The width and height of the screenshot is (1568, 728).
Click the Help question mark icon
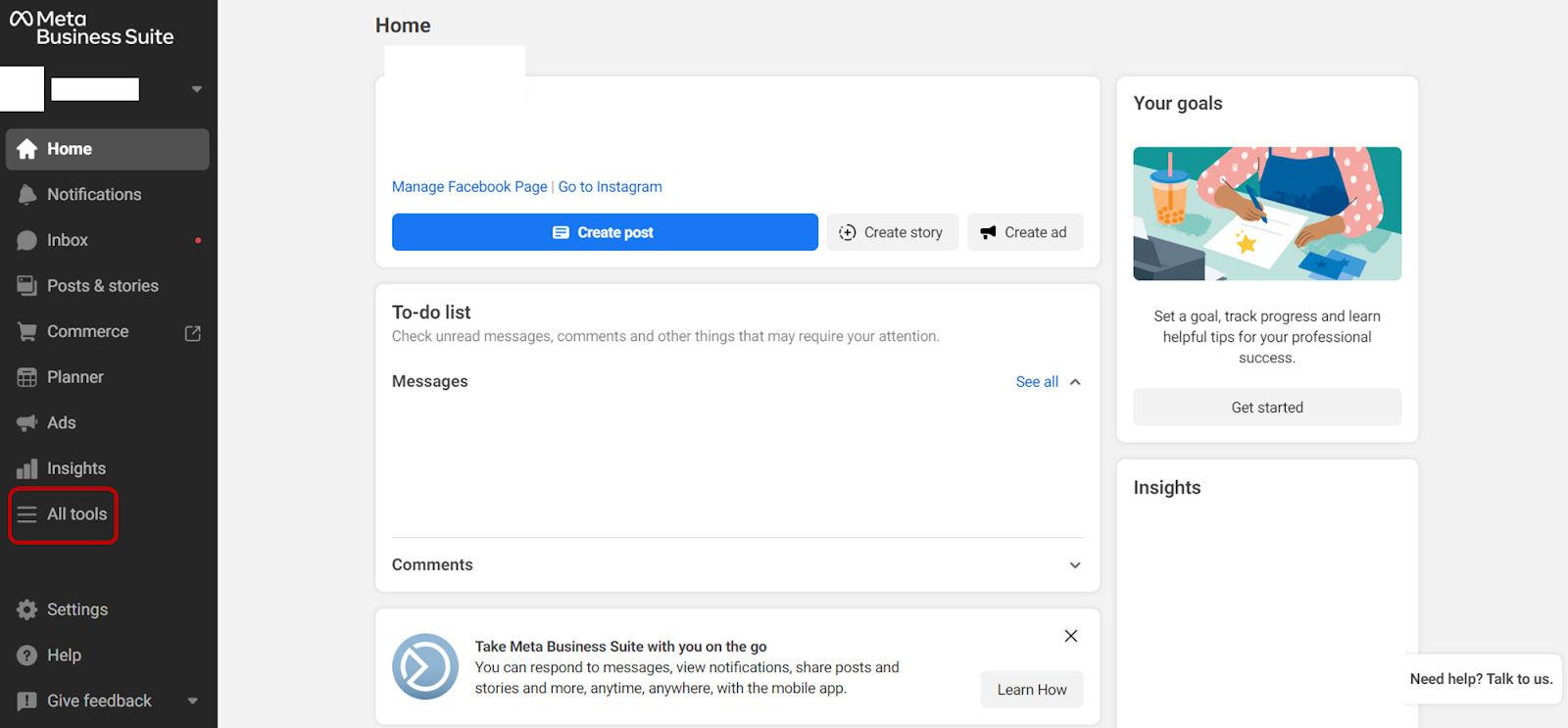point(27,655)
